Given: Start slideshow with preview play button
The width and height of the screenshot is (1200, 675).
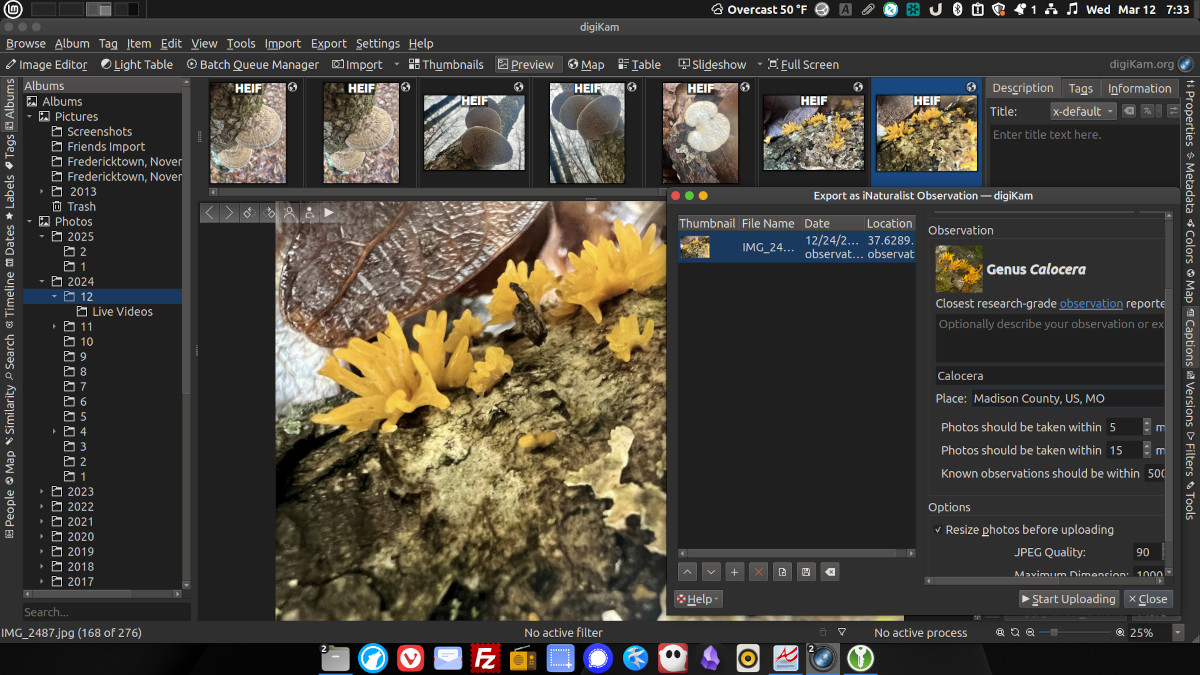Looking at the screenshot, I should click(x=329, y=213).
